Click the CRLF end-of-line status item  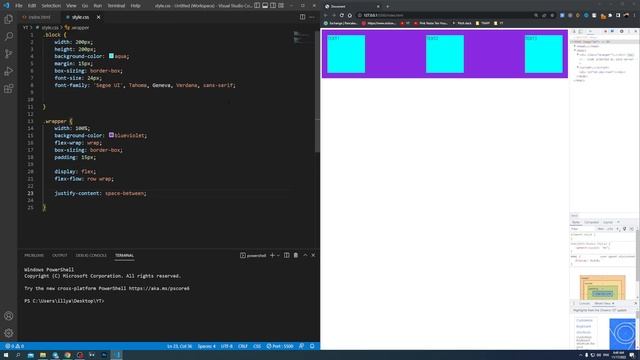[243, 346]
